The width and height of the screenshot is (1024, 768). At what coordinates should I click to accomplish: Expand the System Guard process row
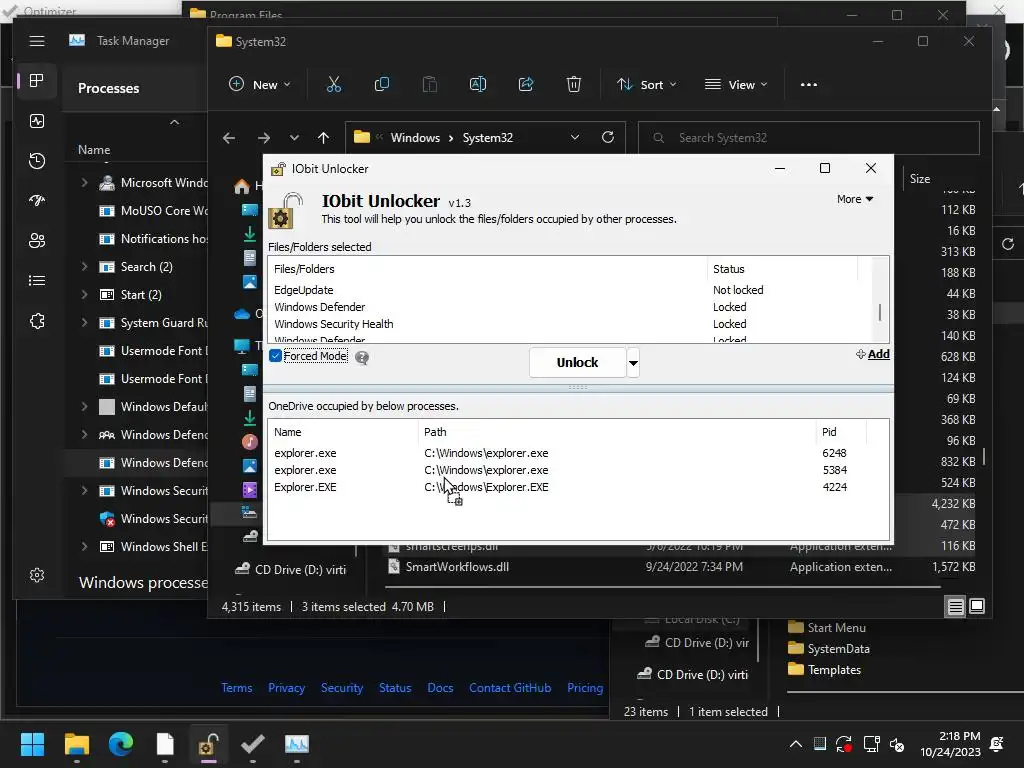coord(84,323)
